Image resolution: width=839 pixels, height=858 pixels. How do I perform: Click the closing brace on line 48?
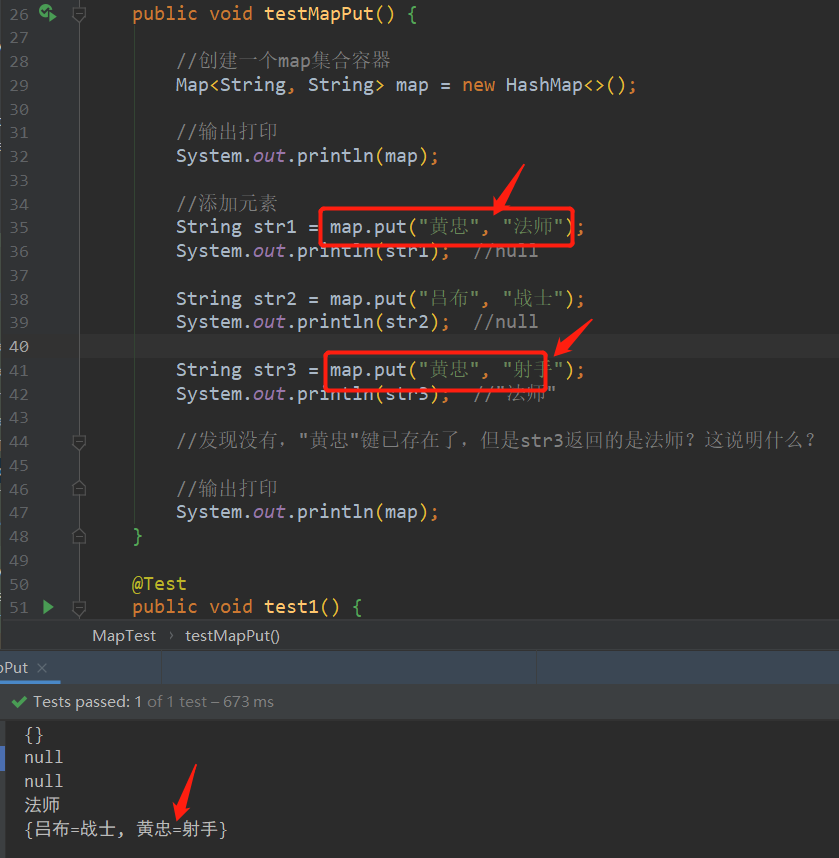(137, 536)
